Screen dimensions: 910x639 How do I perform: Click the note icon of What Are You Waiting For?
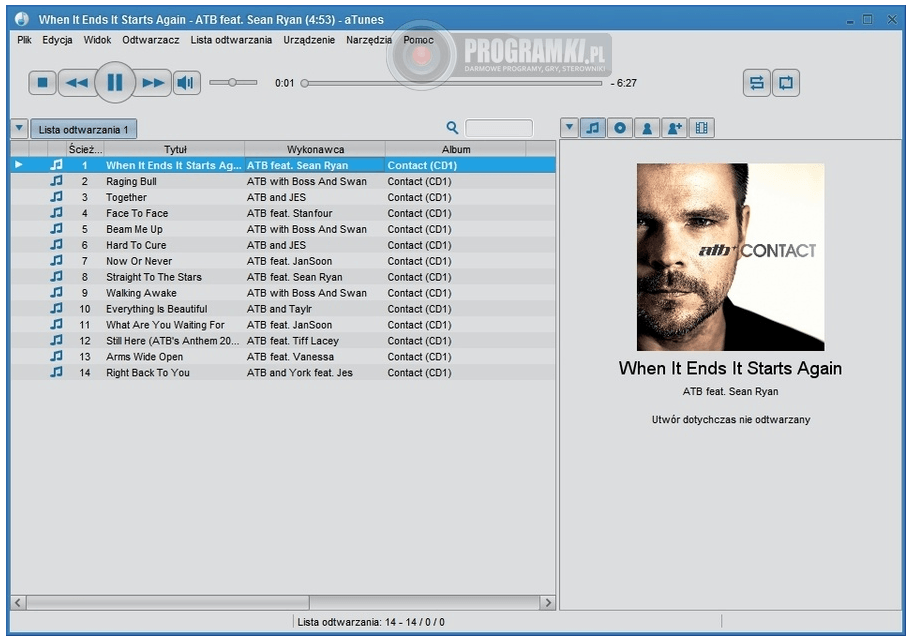(56, 324)
